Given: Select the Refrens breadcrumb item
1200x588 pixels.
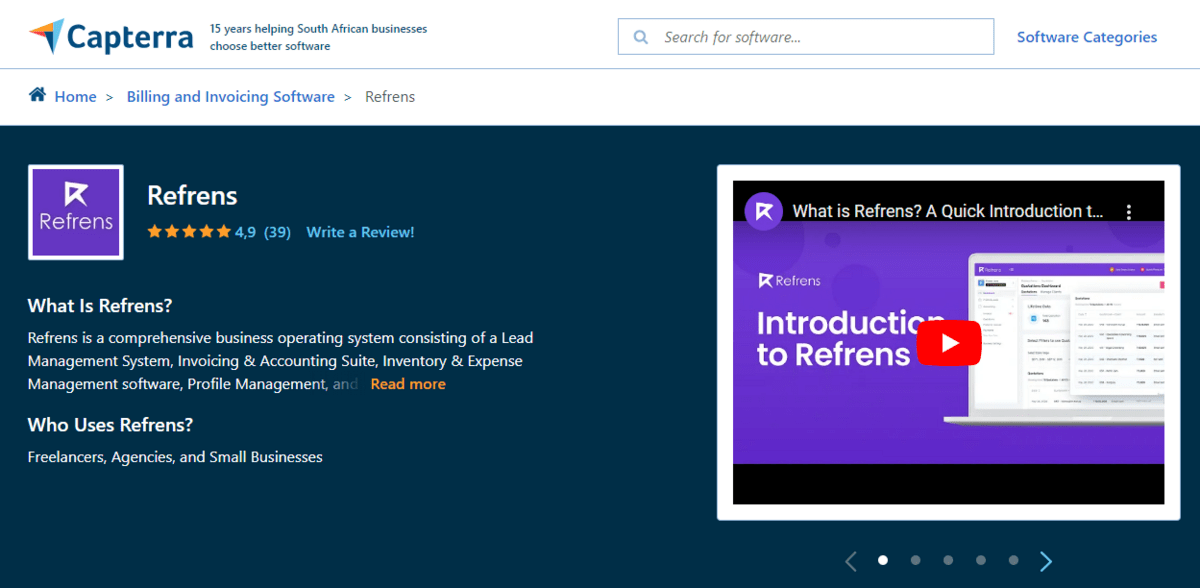Looking at the screenshot, I should click(x=390, y=96).
